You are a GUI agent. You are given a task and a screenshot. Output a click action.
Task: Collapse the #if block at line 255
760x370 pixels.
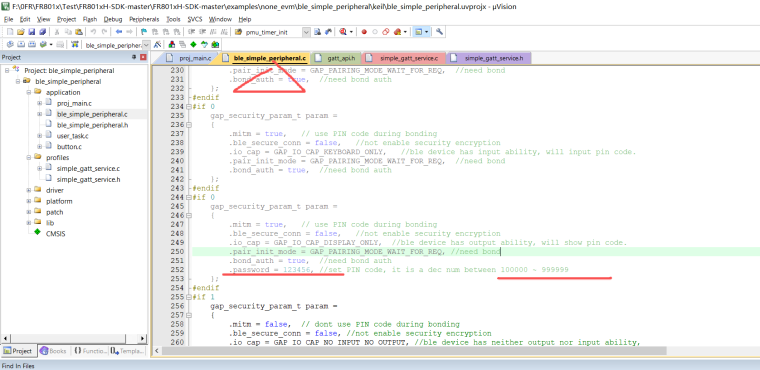click(x=189, y=297)
